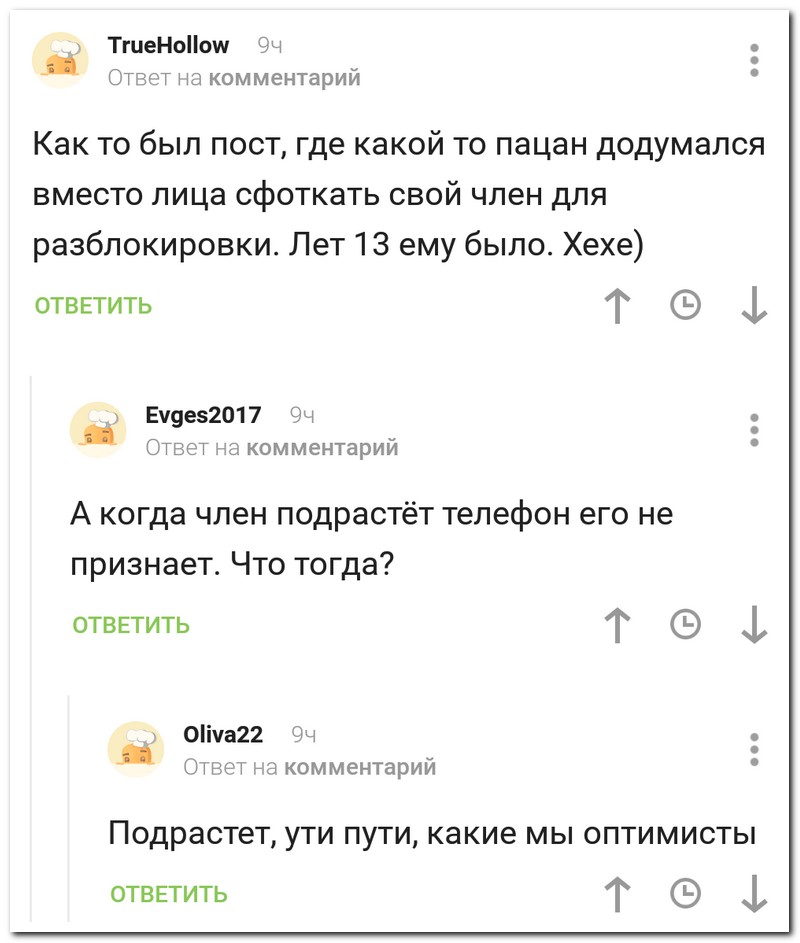The height and width of the screenshot is (943, 800).
Task: Upvote the comment by Evges2017
Action: coord(620,625)
